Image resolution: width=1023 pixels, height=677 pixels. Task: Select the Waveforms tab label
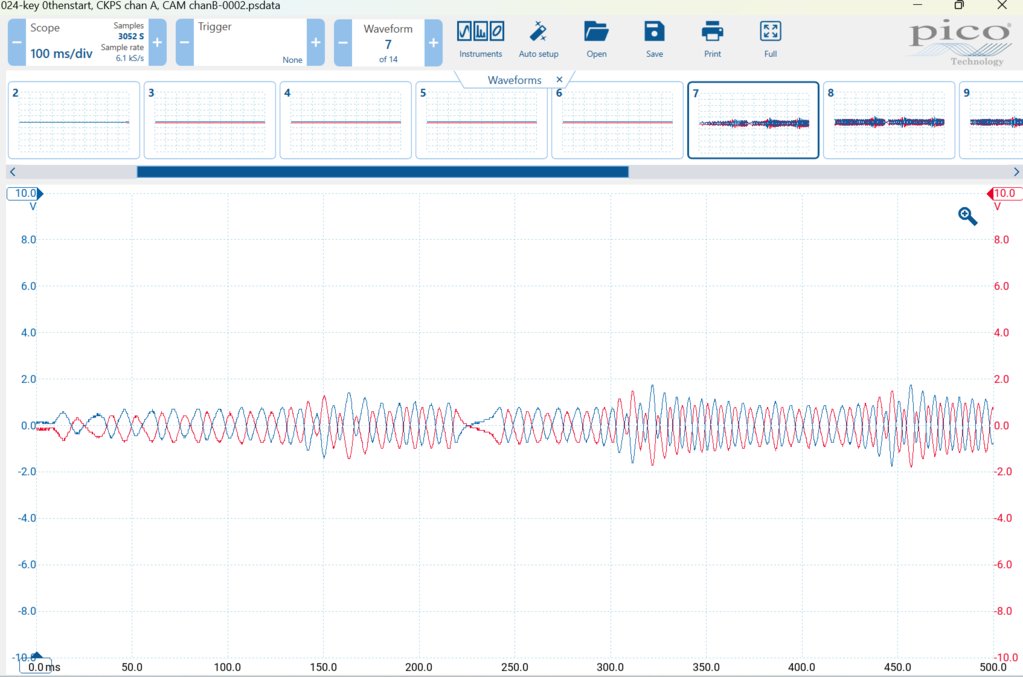point(514,80)
